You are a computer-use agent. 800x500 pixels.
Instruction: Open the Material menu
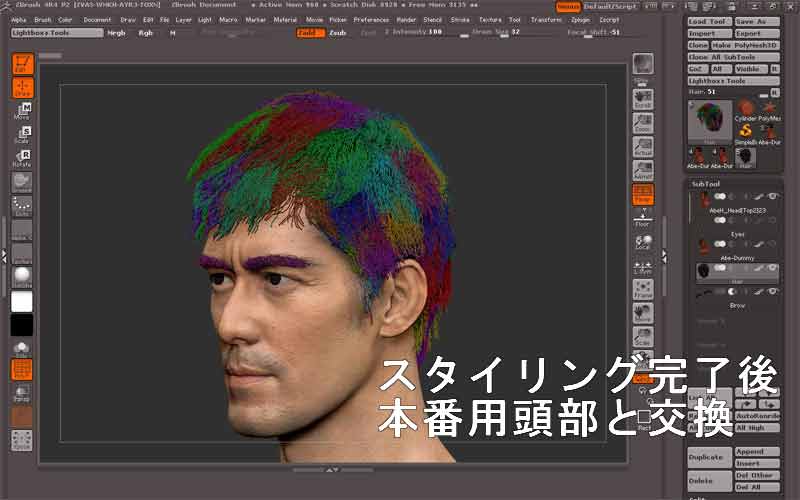[285, 20]
